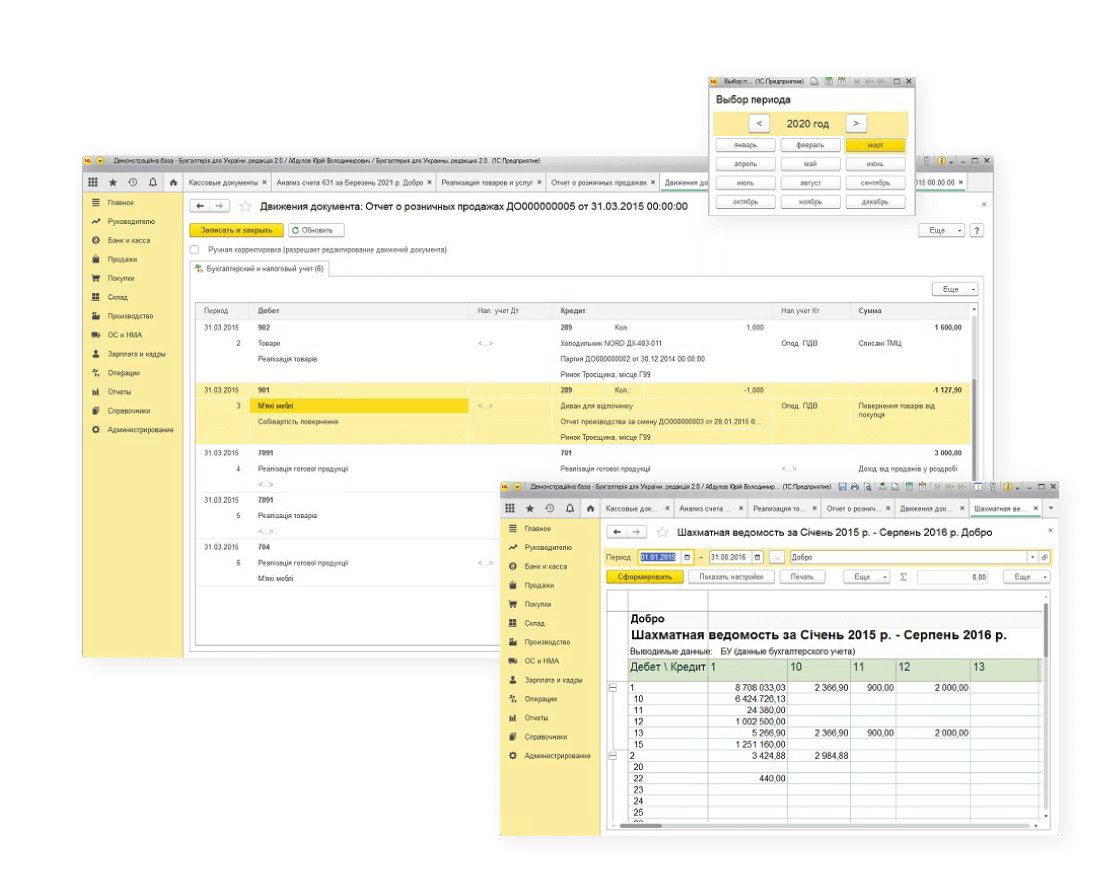Click the save diskette icon in front titlebar
1113x873 pixels.
(843, 487)
